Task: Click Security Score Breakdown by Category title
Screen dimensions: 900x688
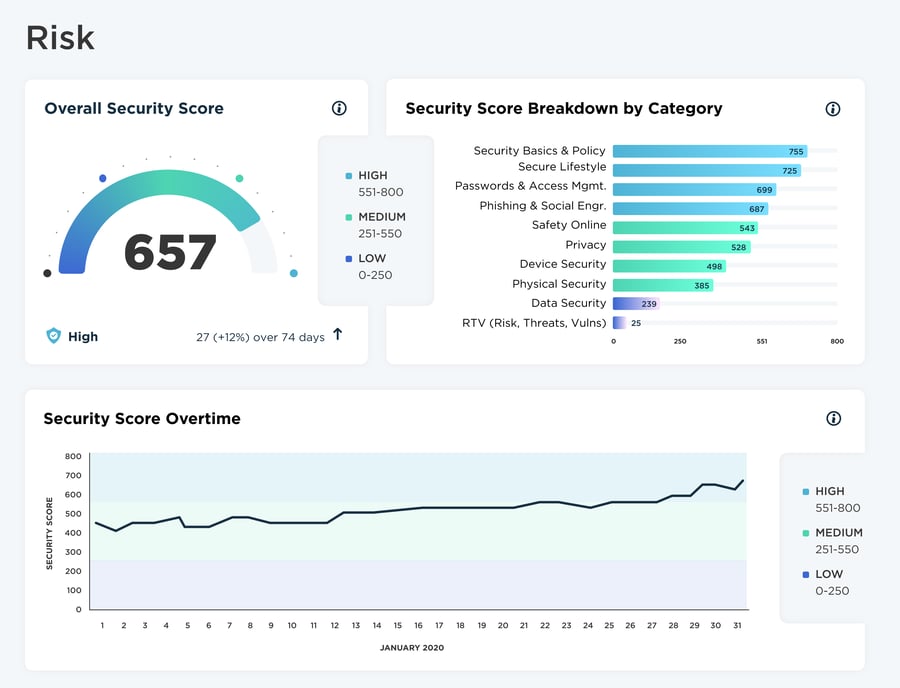Action: coord(564,108)
